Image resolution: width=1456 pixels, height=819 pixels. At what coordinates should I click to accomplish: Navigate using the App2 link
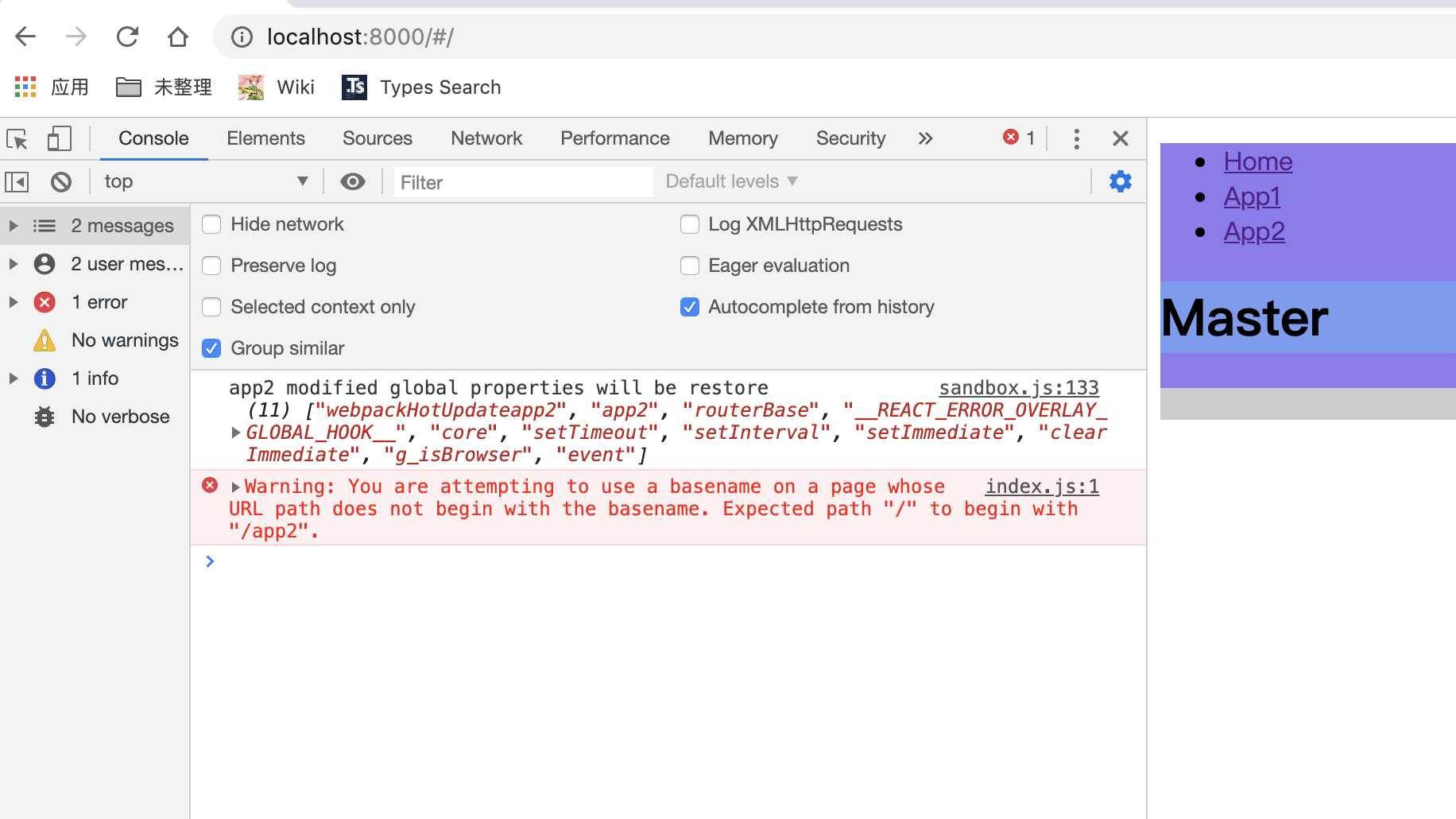(1253, 231)
